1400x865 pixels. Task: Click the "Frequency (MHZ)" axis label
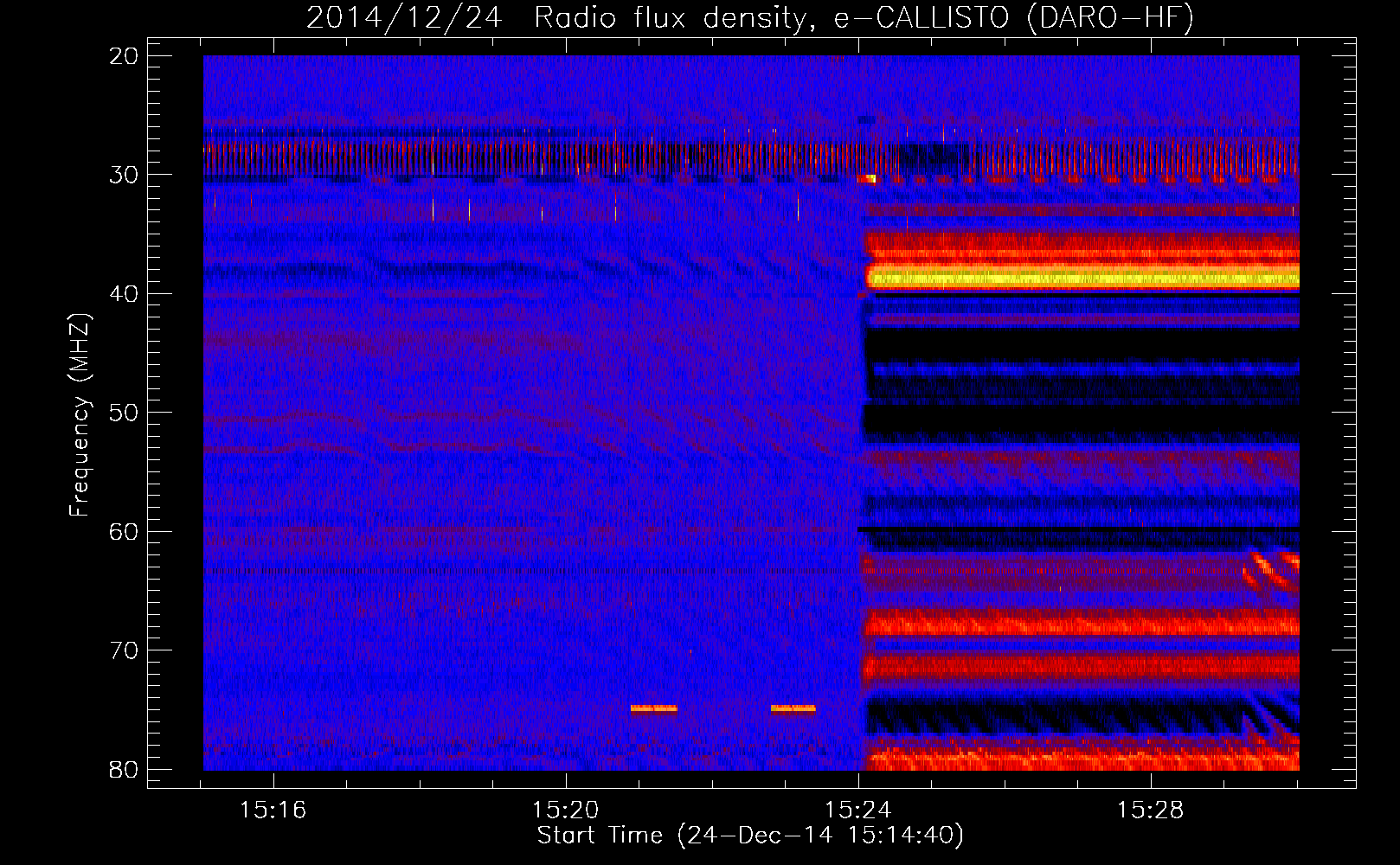pos(80,415)
